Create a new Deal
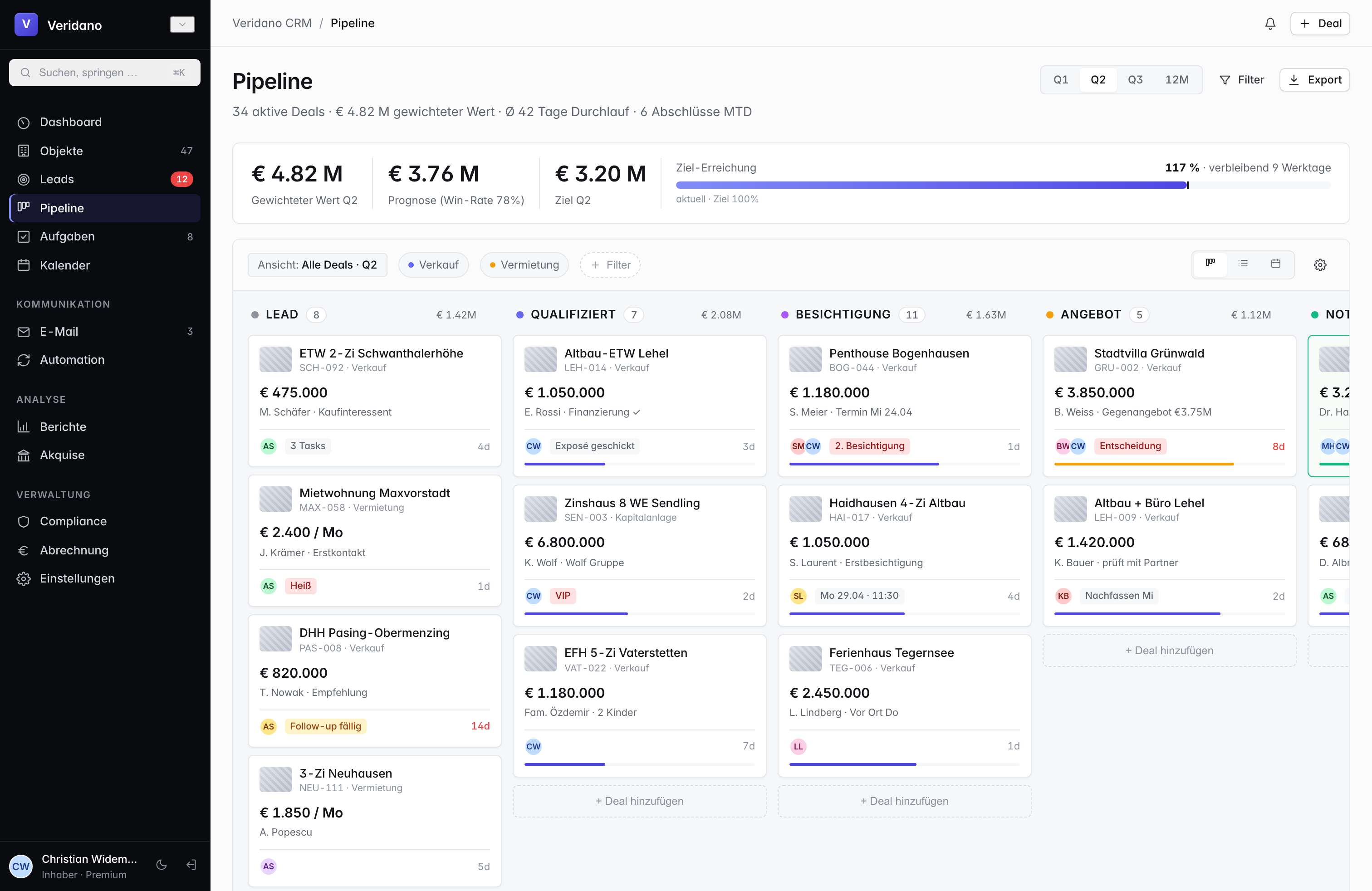This screenshot has height=891, width=1372. coord(1320,24)
